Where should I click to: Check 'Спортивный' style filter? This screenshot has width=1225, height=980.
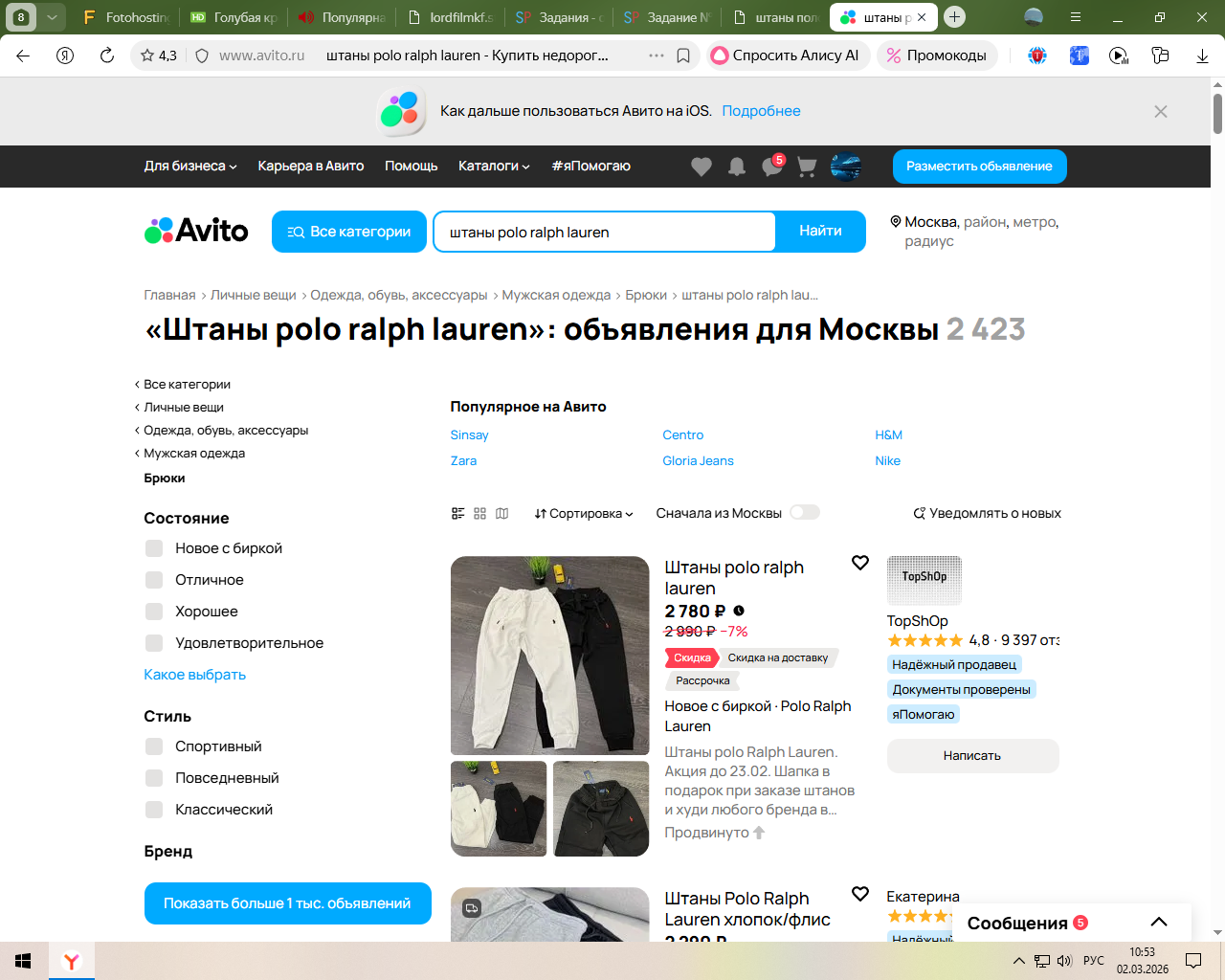pyautogui.click(x=154, y=746)
